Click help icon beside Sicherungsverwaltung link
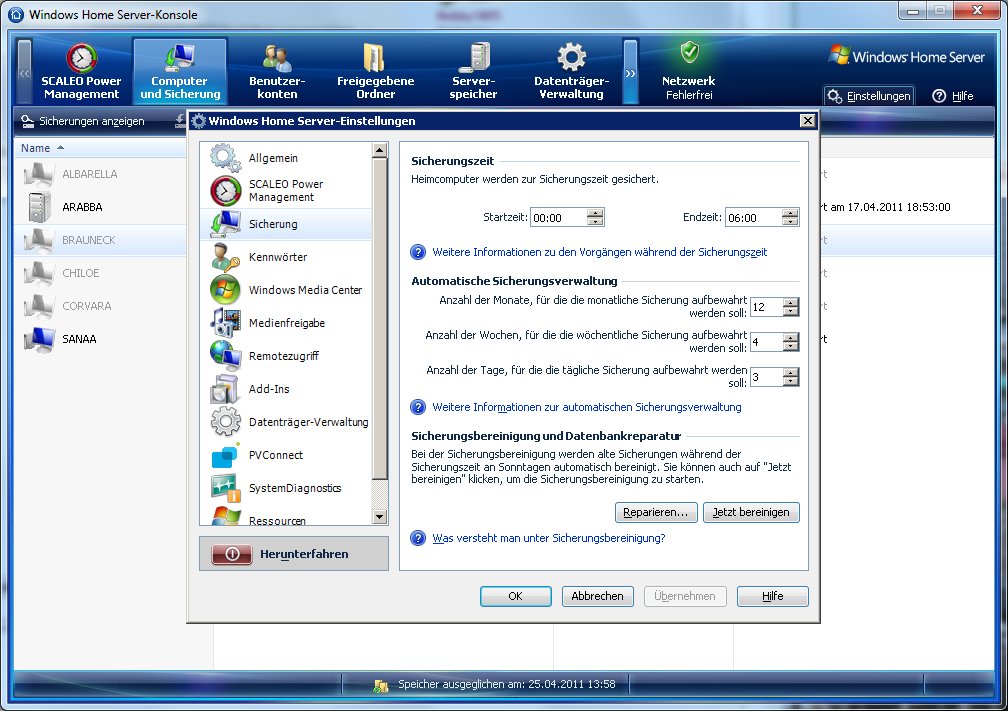 pyautogui.click(x=418, y=407)
